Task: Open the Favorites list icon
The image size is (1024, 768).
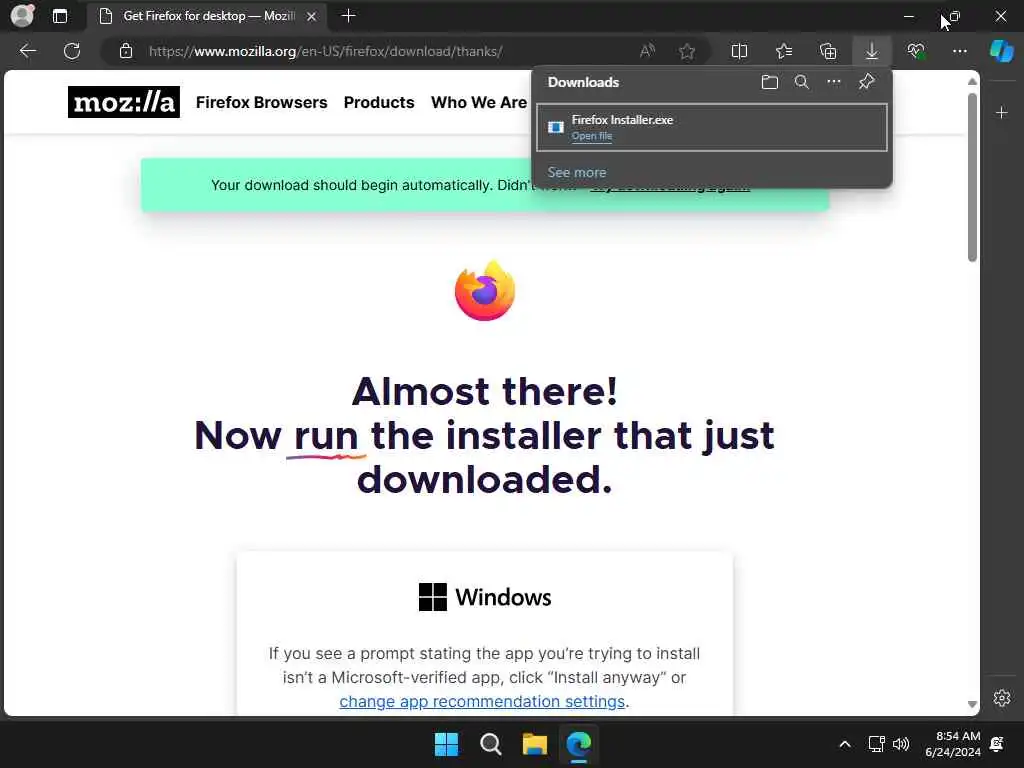Action: click(x=784, y=51)
